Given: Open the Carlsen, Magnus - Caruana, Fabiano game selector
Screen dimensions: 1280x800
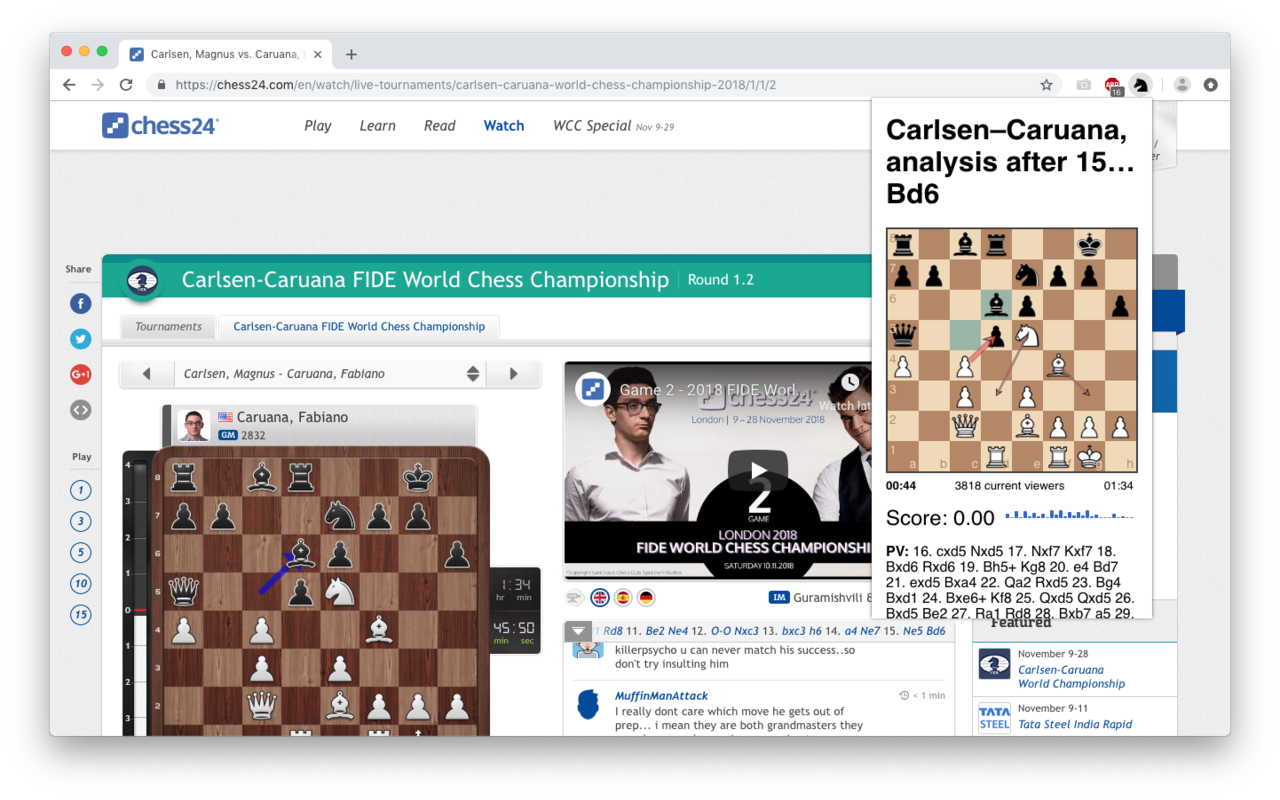Looking at the screenshot, I should [330, 374].
